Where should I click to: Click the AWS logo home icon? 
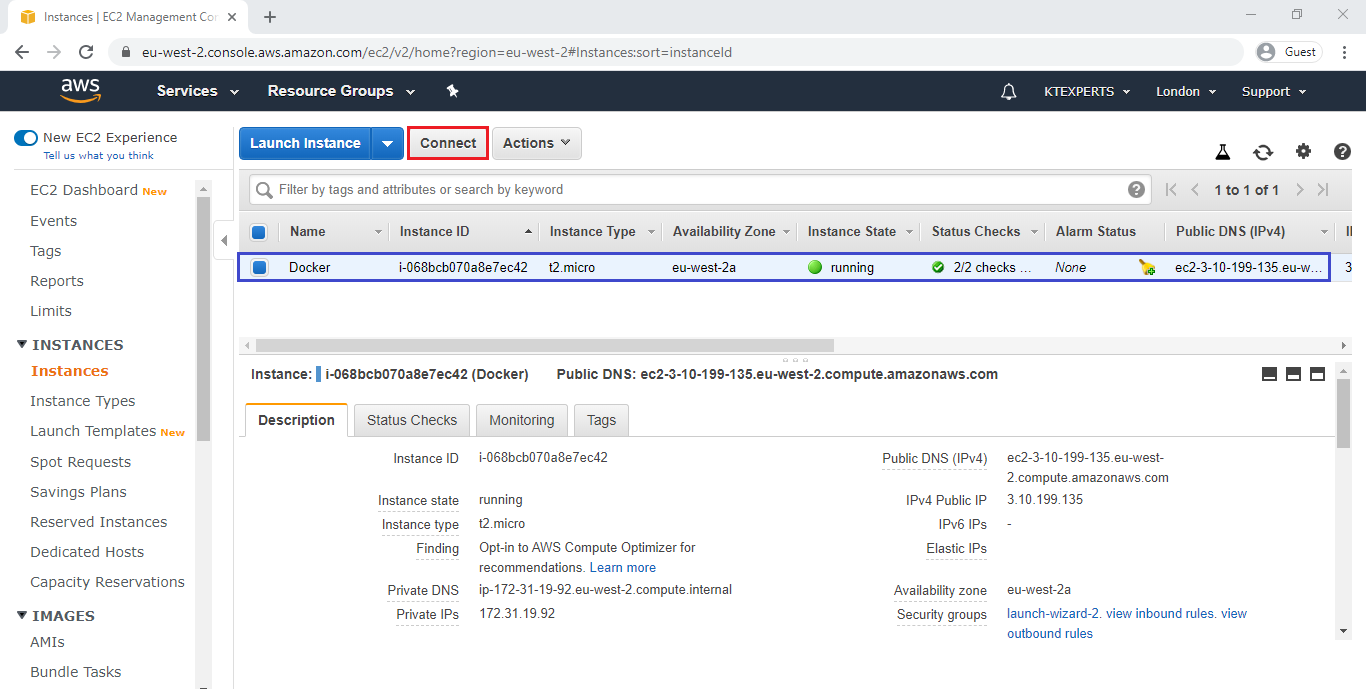81,91
